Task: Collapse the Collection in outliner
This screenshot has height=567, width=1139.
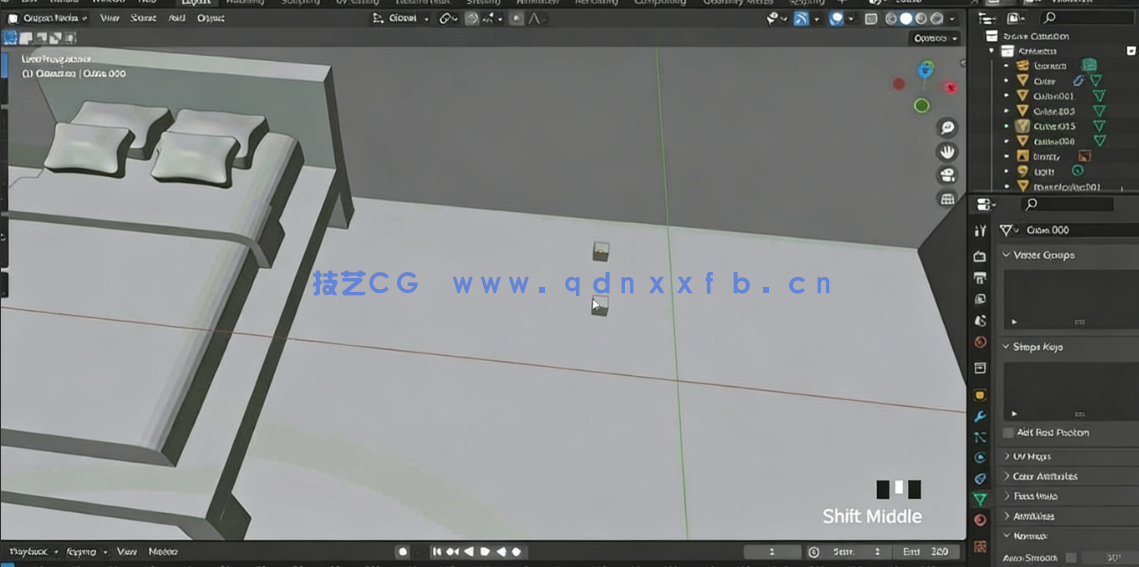Action: point(992,51)
